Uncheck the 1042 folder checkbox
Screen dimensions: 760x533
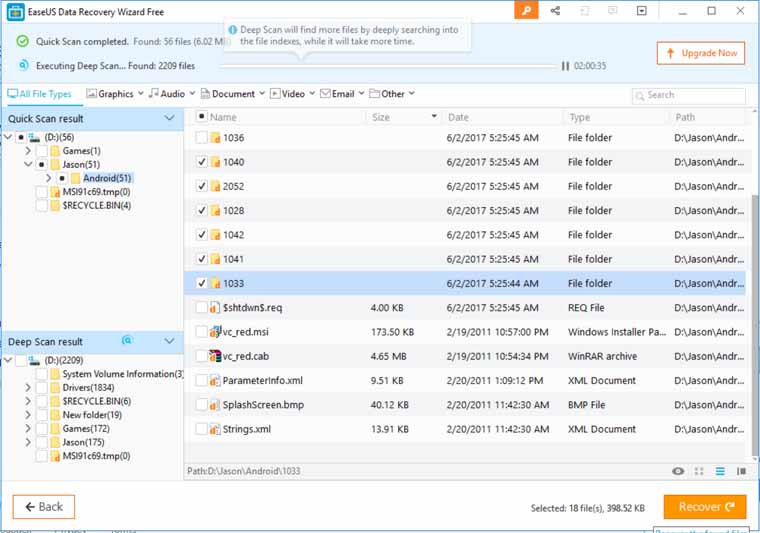click(202, 235)
